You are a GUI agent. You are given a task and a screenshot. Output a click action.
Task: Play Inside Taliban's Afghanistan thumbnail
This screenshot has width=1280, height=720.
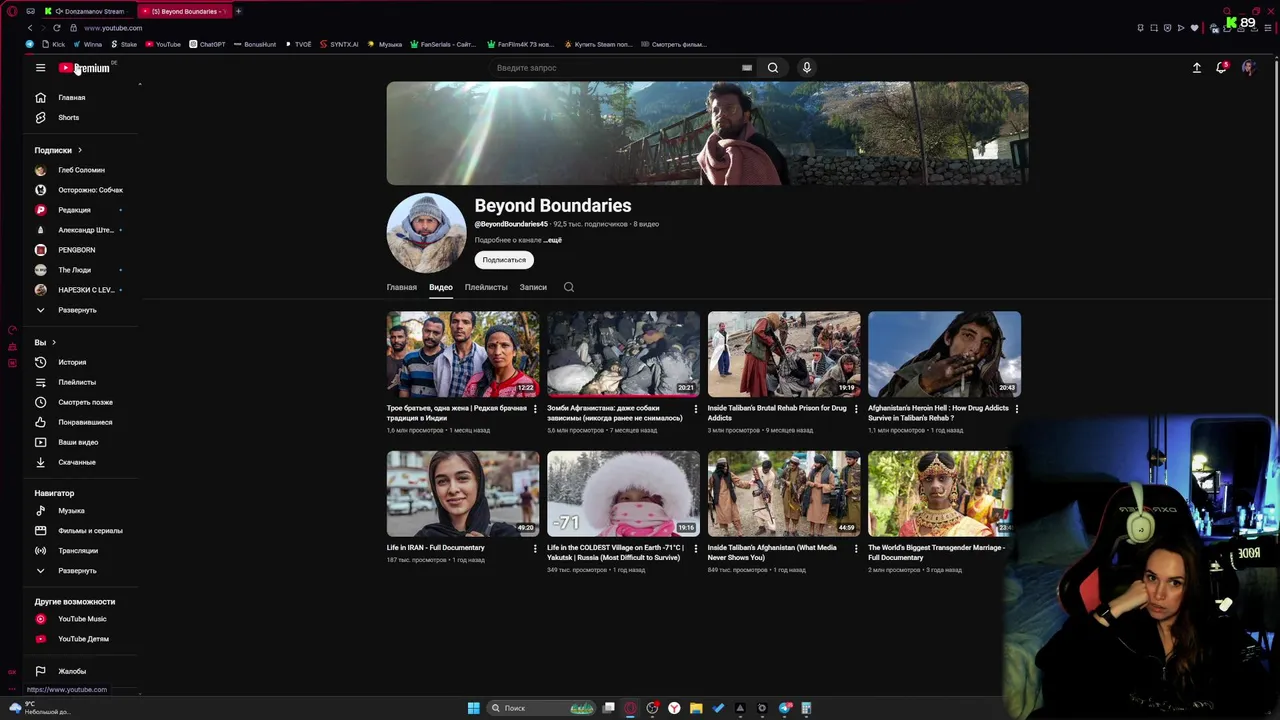coord(784,494)
